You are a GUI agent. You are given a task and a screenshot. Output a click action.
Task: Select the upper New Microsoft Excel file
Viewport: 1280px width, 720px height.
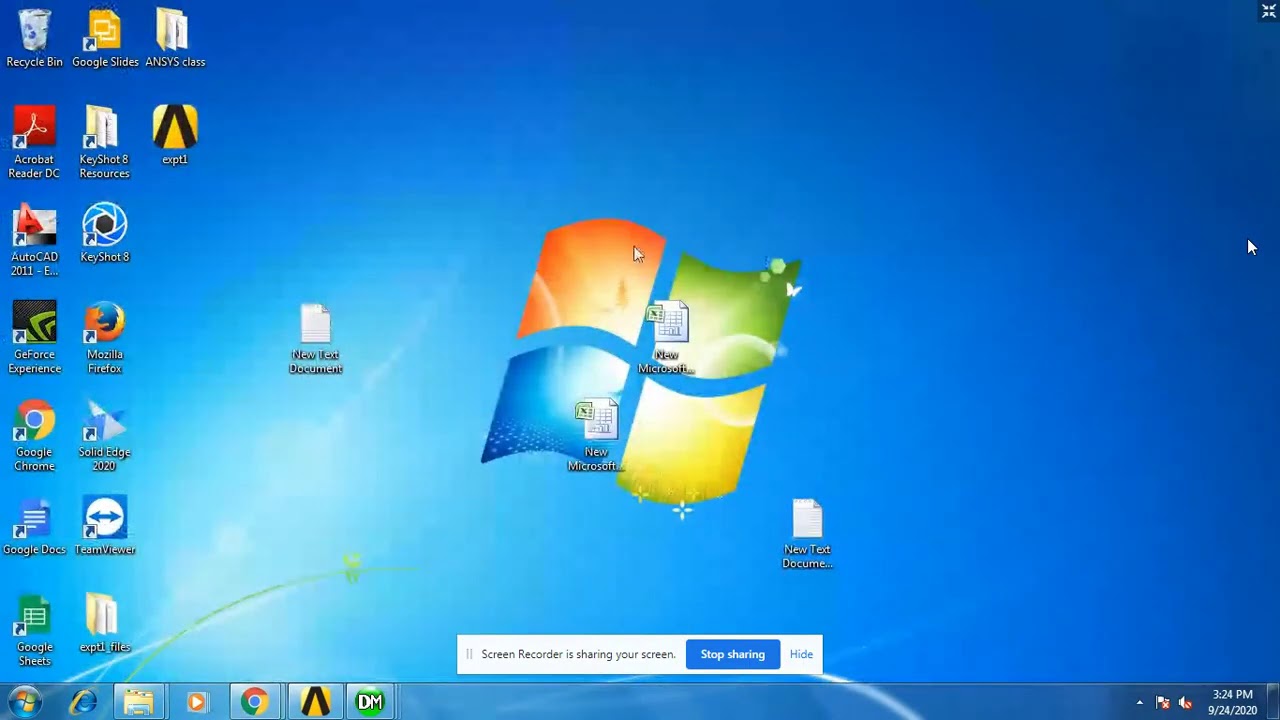pyautogui.click(x=666, y=339)
